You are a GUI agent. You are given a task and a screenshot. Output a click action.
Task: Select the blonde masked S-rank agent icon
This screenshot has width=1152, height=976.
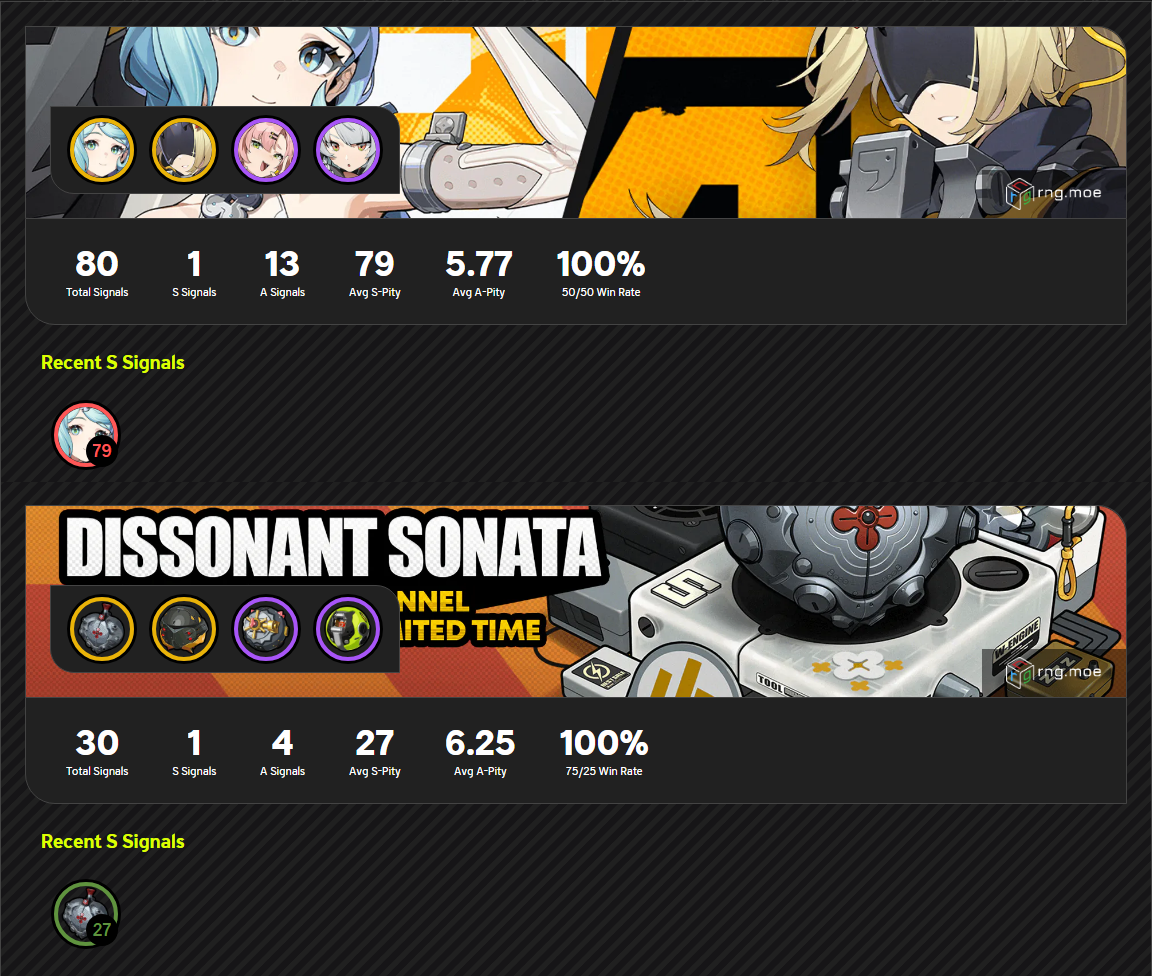tap(184, 150)
